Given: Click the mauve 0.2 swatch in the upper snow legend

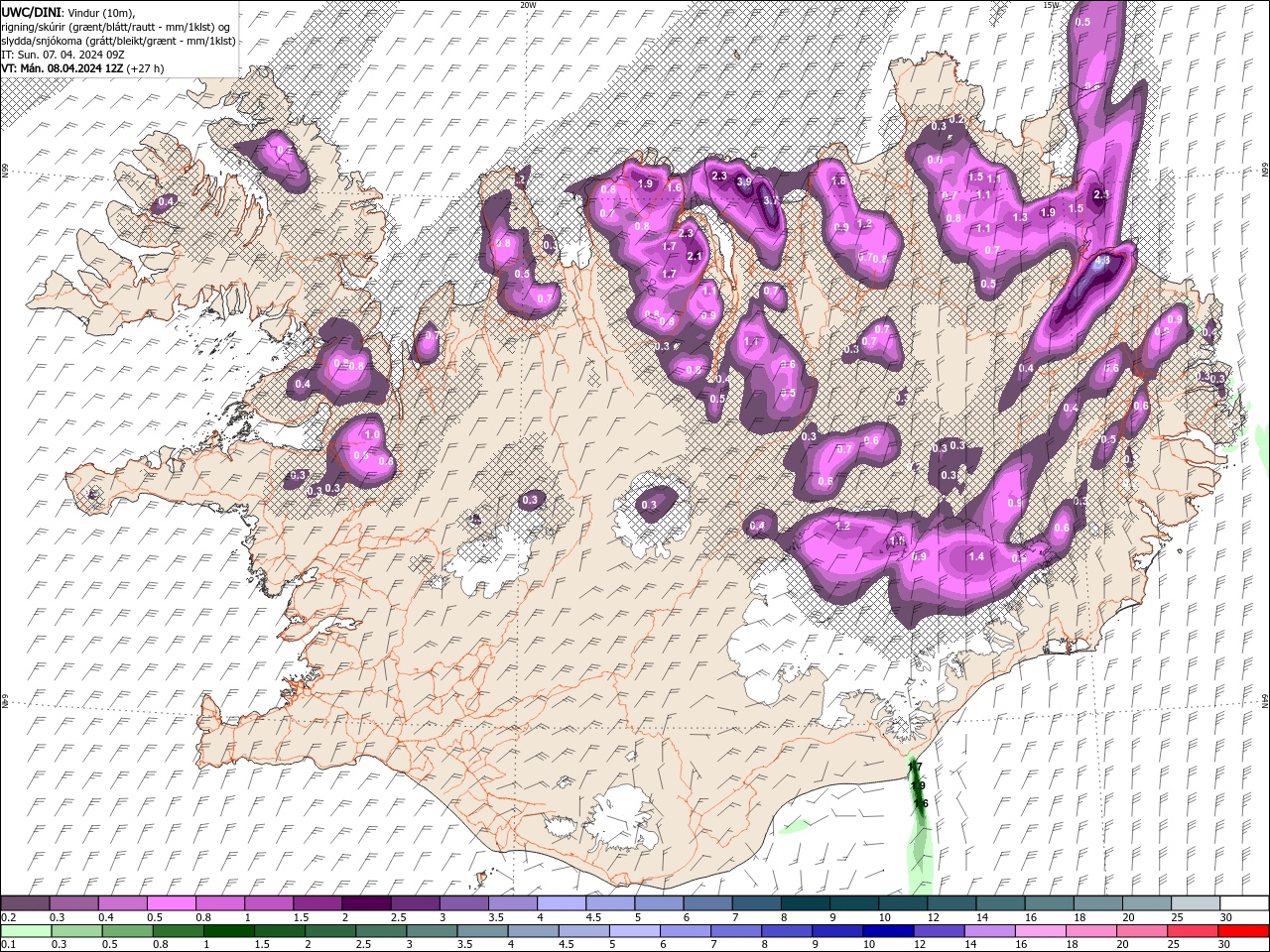Looking at the screenshot, I should click(x=25, y=903).
